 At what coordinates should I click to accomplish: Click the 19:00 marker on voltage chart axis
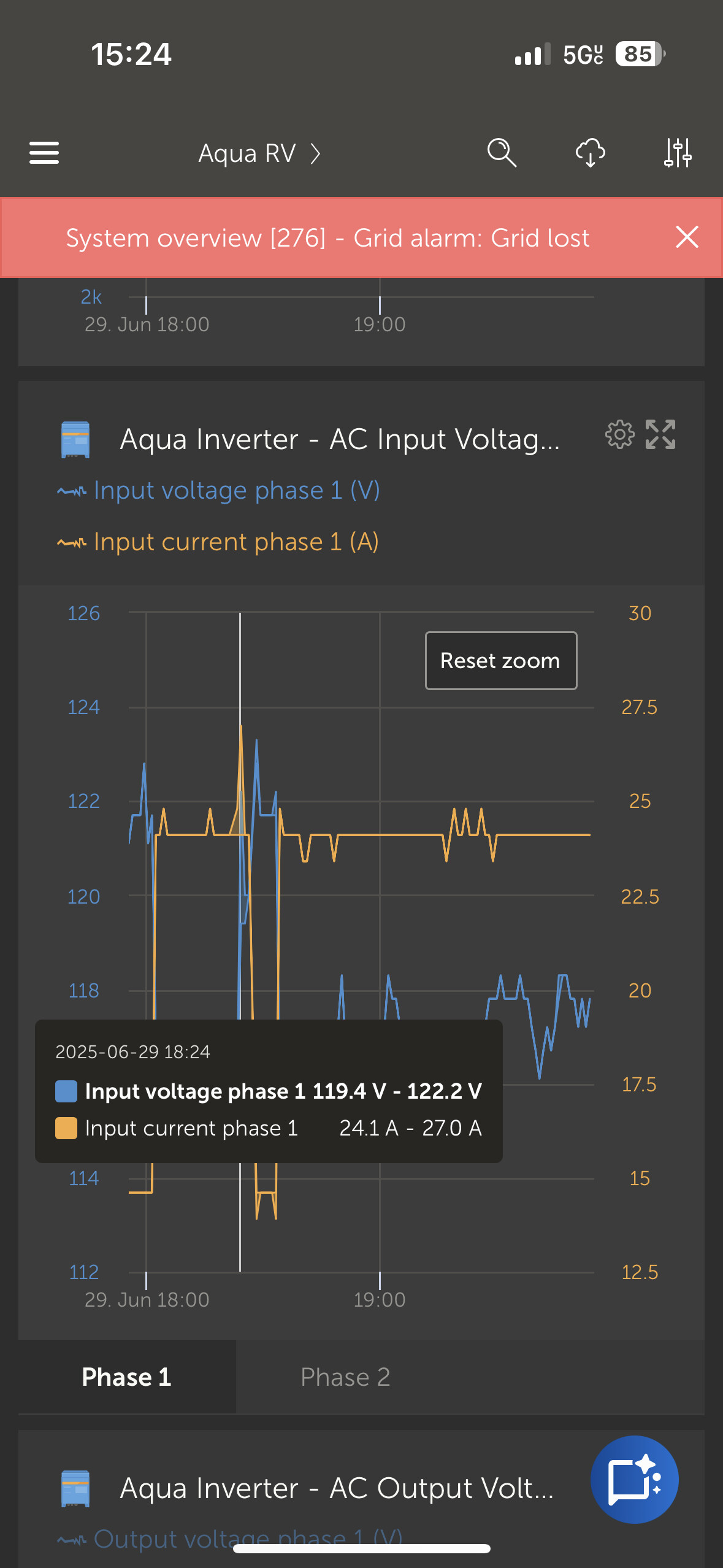[x=380, y=1299]
